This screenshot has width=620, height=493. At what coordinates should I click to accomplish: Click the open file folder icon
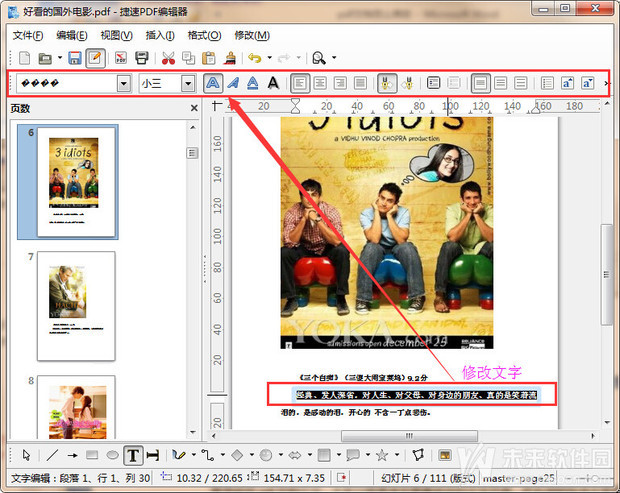click(45, 58)
